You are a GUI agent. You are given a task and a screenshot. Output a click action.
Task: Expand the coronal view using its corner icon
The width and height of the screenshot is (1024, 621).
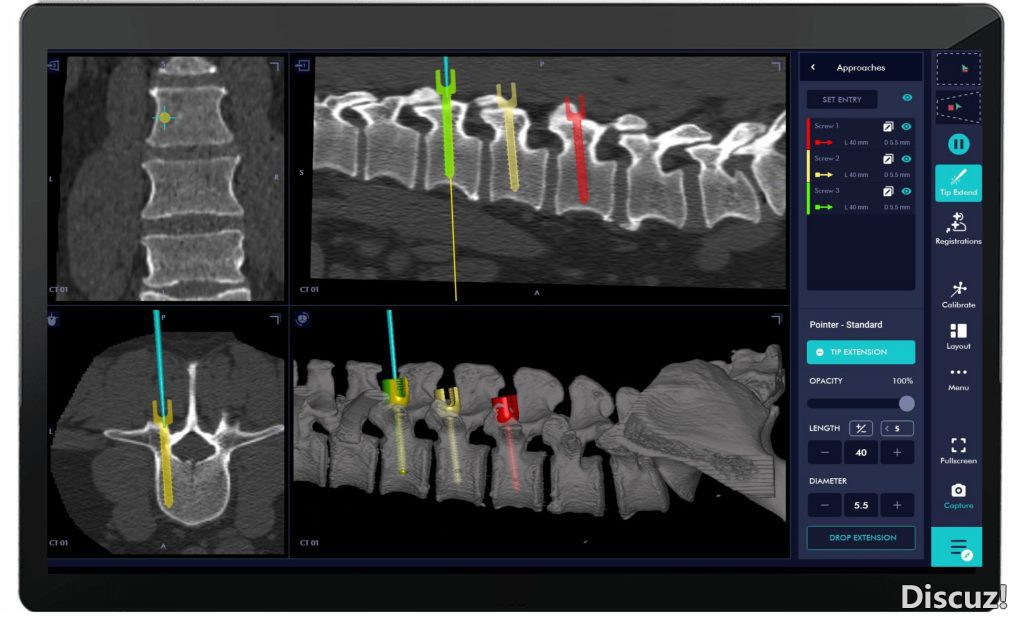click(x=275, y=66)
